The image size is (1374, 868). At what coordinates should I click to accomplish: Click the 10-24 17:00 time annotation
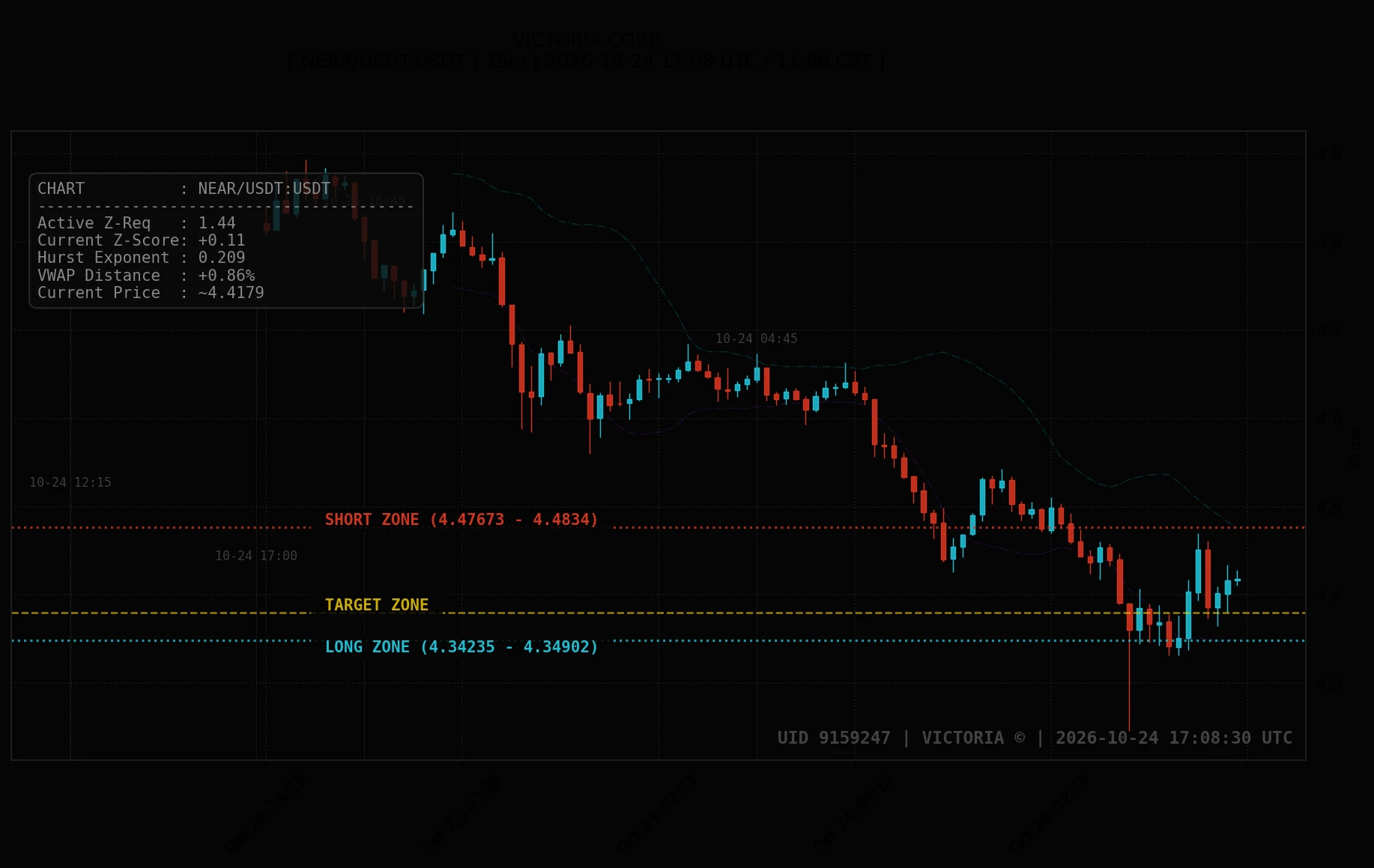click(x=256, y=556)
